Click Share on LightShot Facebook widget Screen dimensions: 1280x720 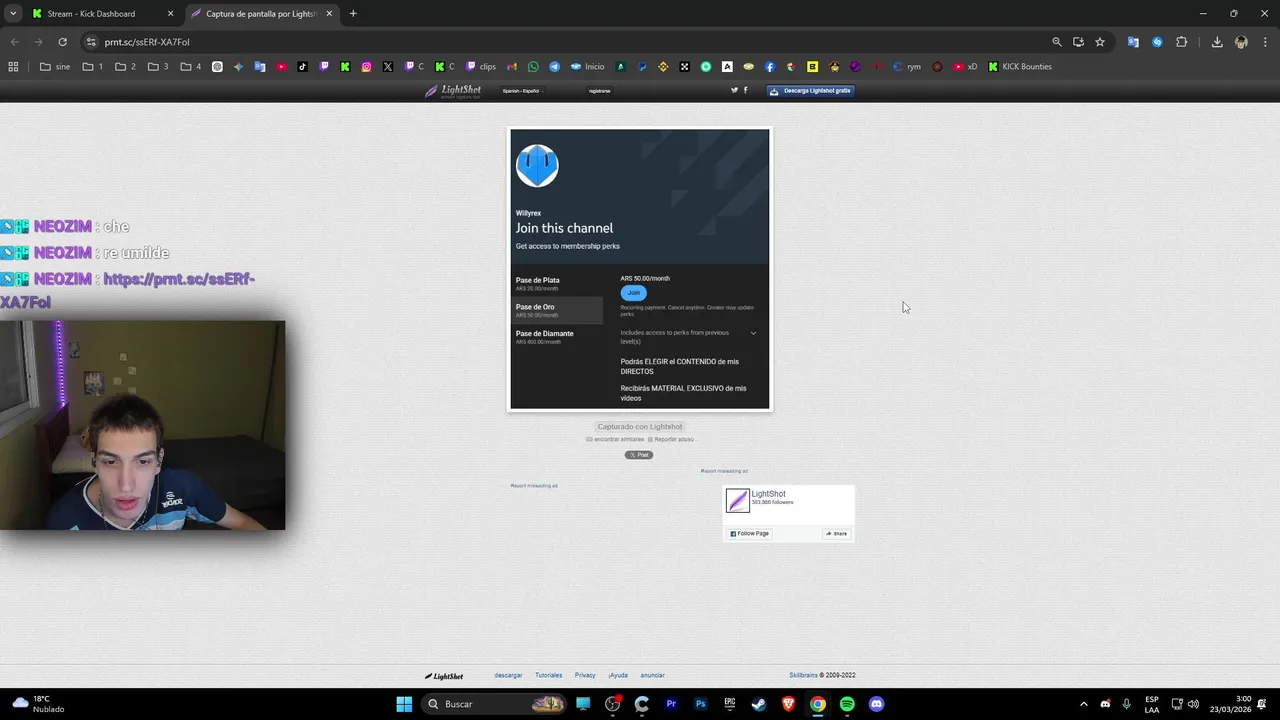point(836,534)
